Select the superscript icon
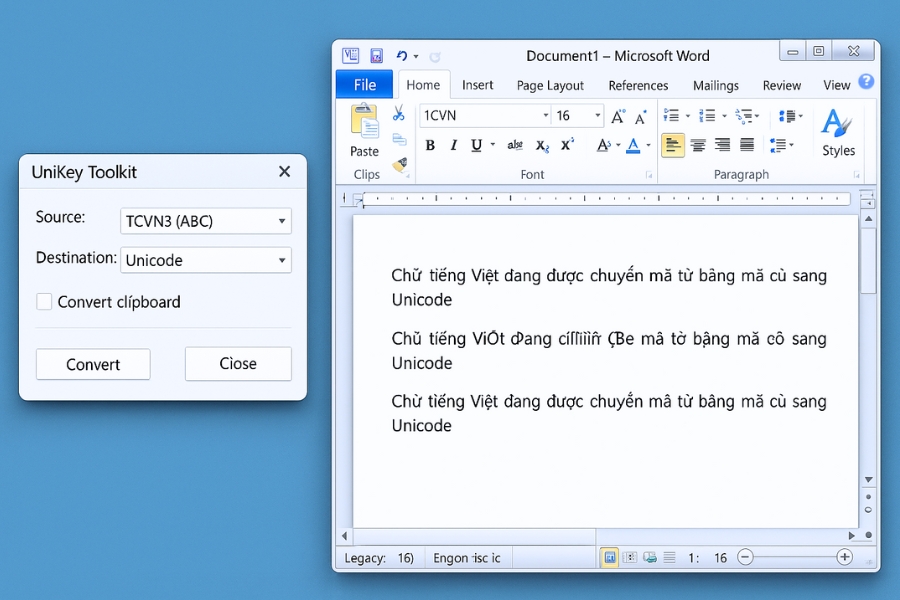Image resolution: width=900 pixels, height=600 pixels. click(x=566, y=145)
